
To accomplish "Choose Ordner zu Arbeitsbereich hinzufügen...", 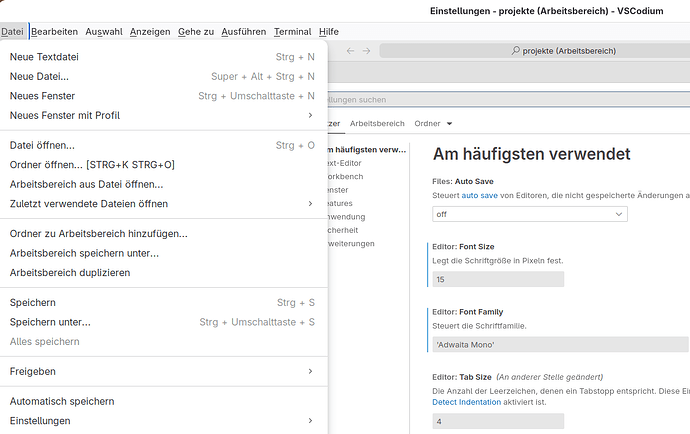I will coord(164,234).
